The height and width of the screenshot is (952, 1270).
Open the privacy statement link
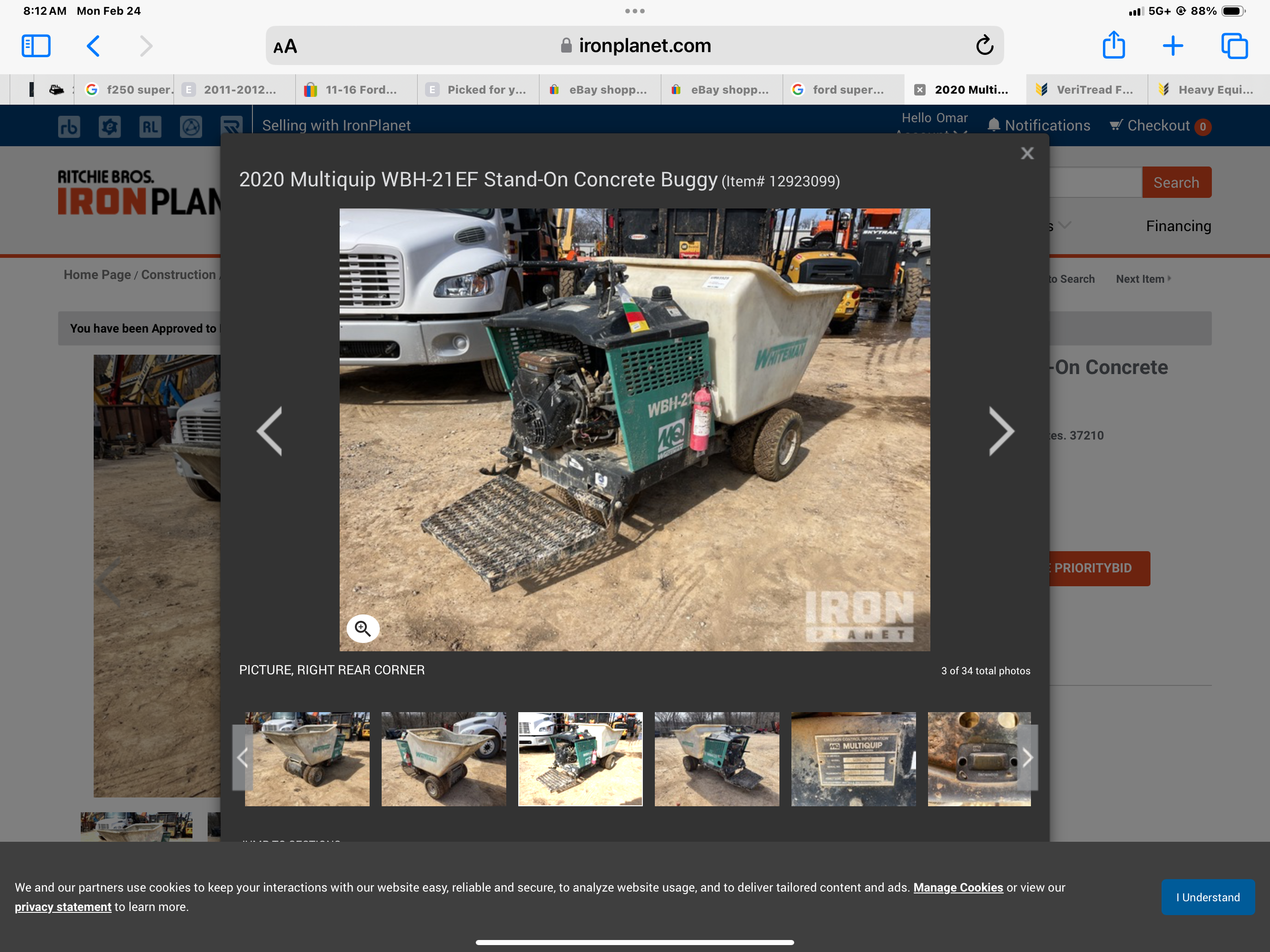pyautogui.click(x=63, y=907)
